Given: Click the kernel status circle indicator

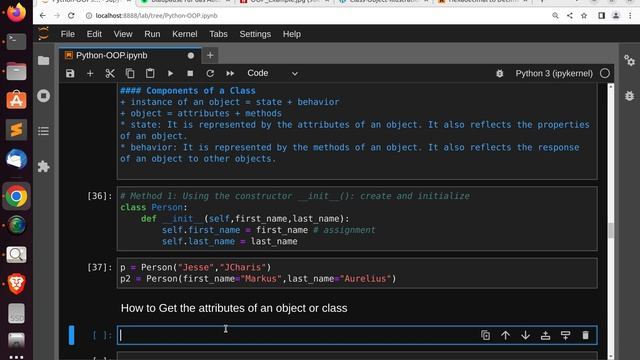Looking at the screenshot, I should (605, 73).
